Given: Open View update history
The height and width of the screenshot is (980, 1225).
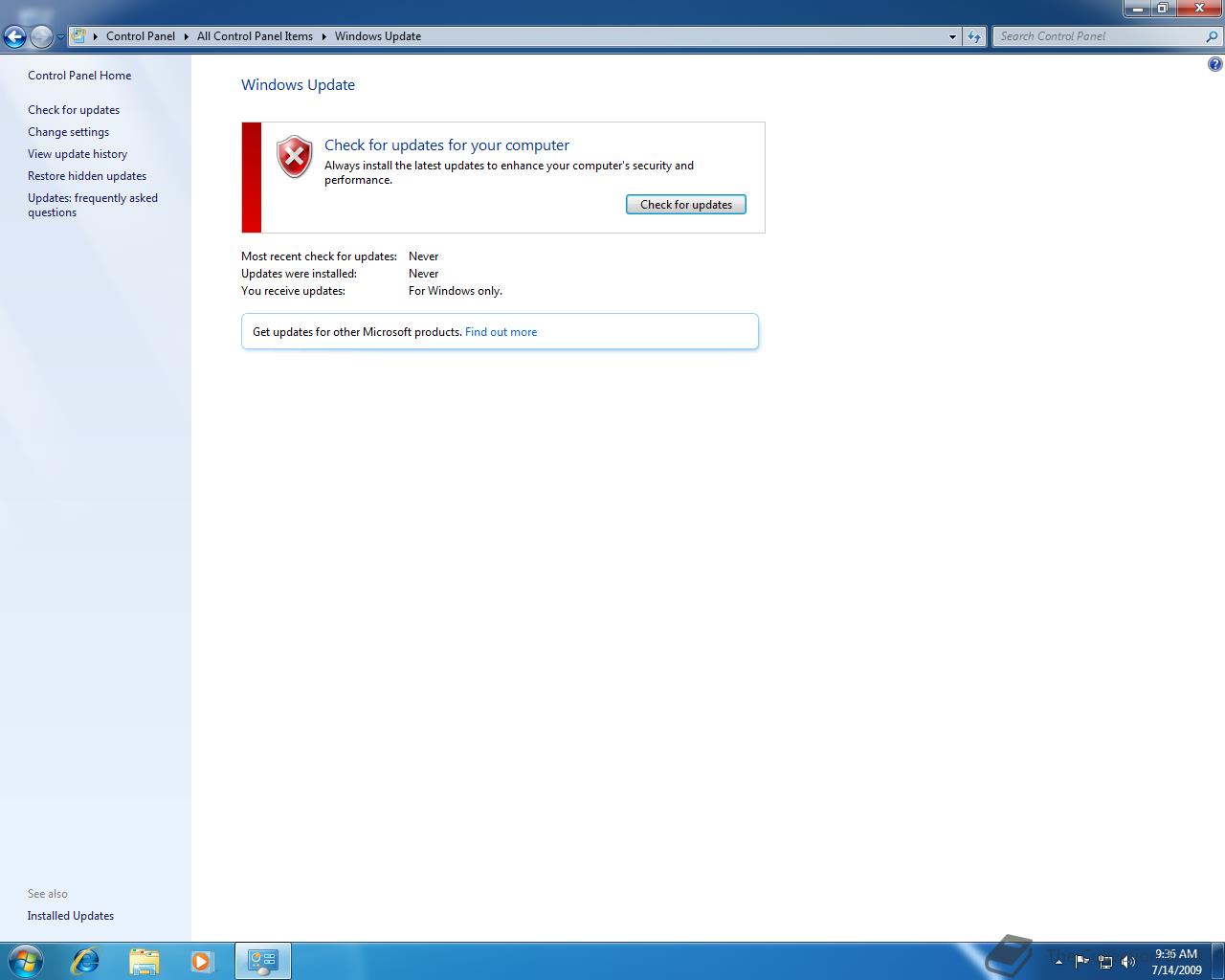Looking at the screenshot, I should [x=78, y=154].
